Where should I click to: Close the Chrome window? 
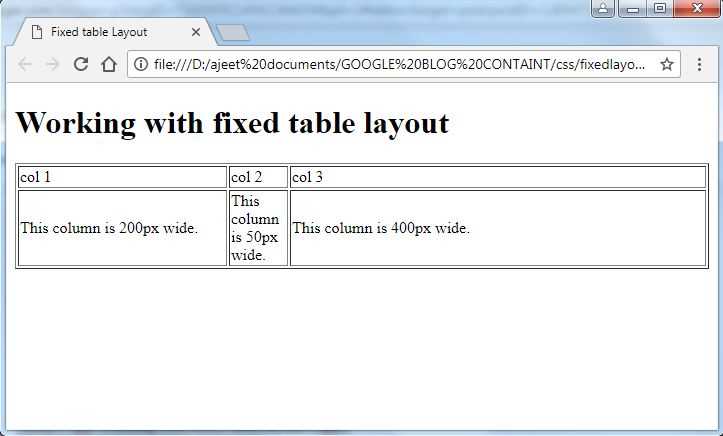[x=698, y=8]
